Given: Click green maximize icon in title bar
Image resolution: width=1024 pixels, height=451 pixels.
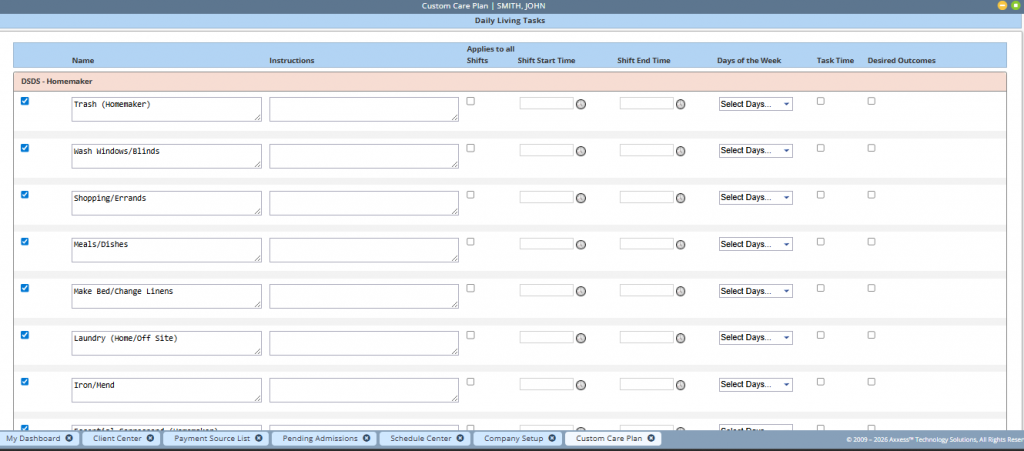Looking at the screenshot, I should [x=1015, y=6].
